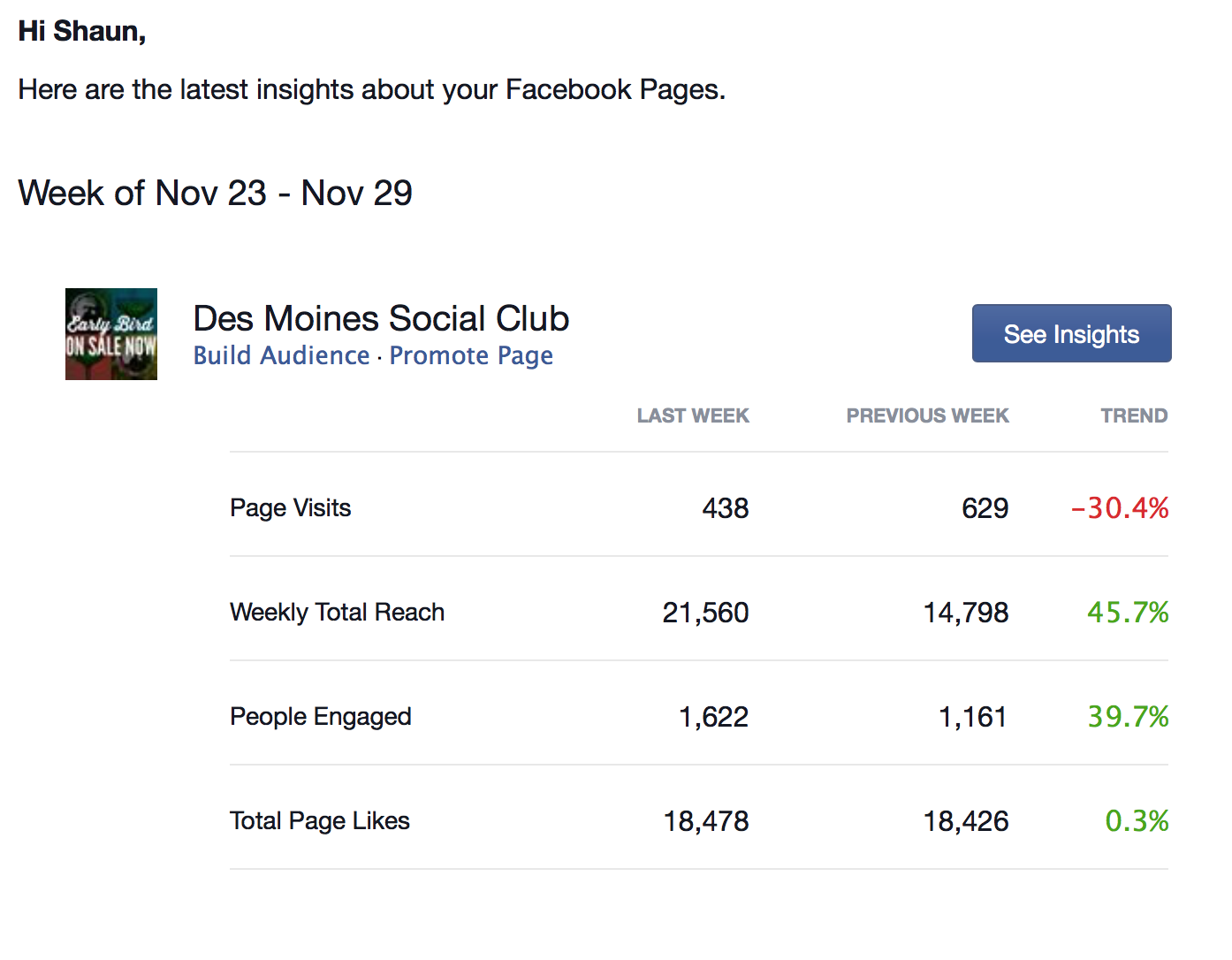Click the TREND column header
Image resolution: width=1232 pixels, height=960 pixels.
[x=1134, y=415]
